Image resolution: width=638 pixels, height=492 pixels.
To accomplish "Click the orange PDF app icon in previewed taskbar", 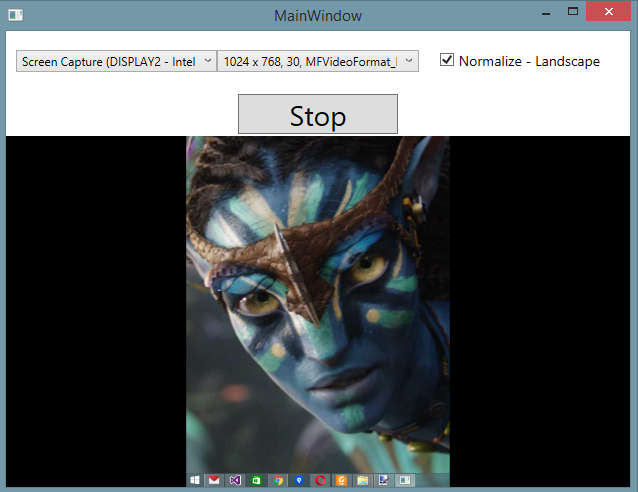I will 342,480.
